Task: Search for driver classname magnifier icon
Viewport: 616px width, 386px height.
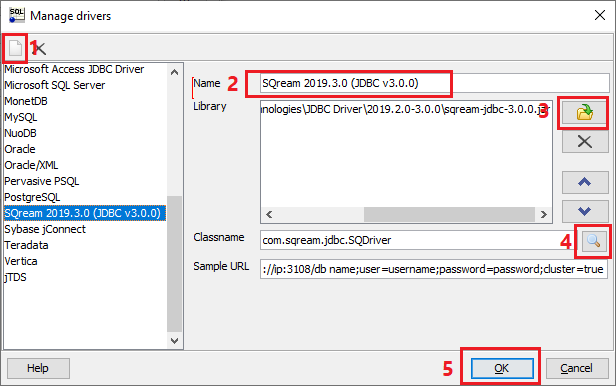Action: [593, 240]
